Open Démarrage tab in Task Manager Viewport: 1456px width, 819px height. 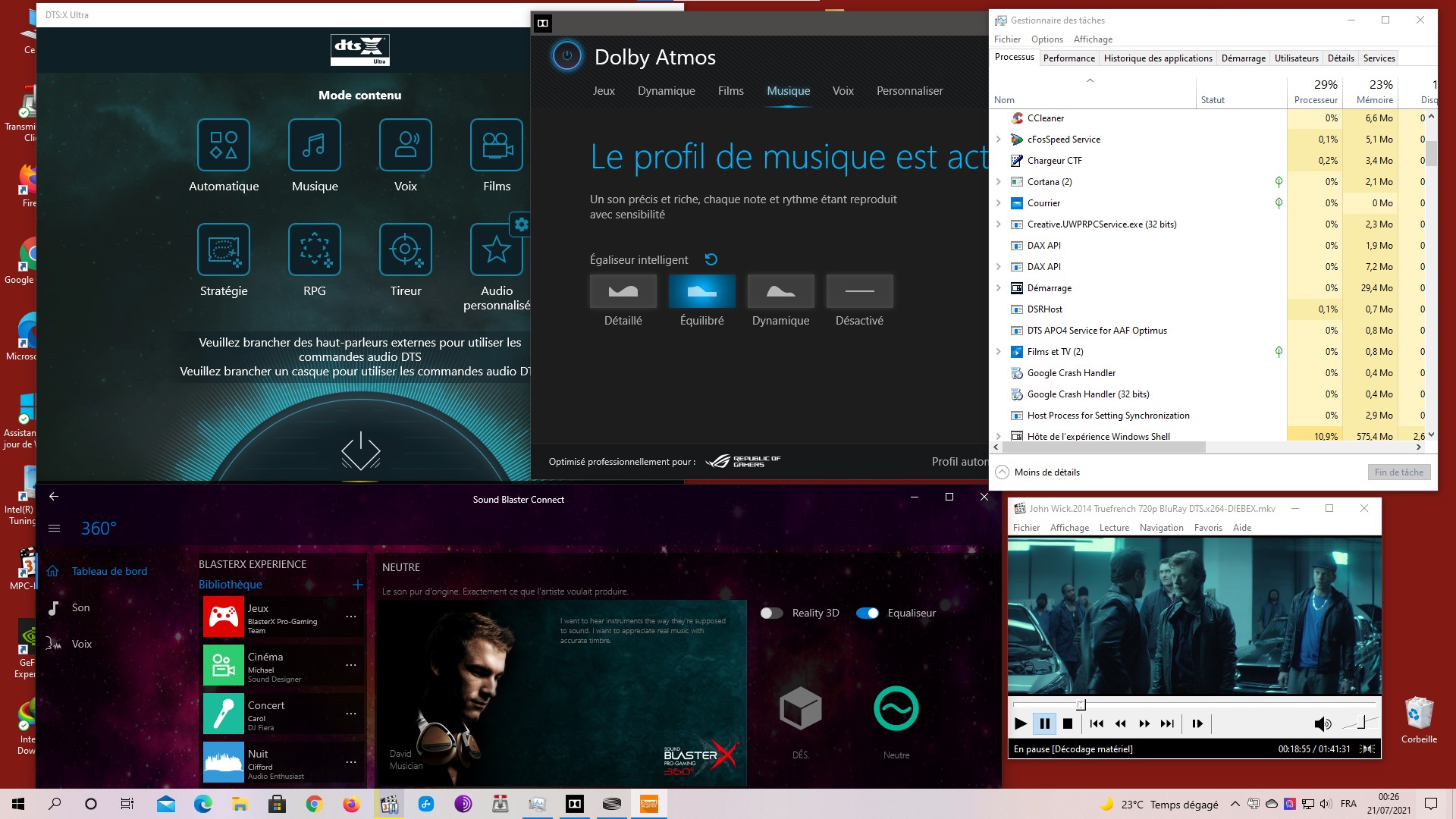(x=1244, y=58)
